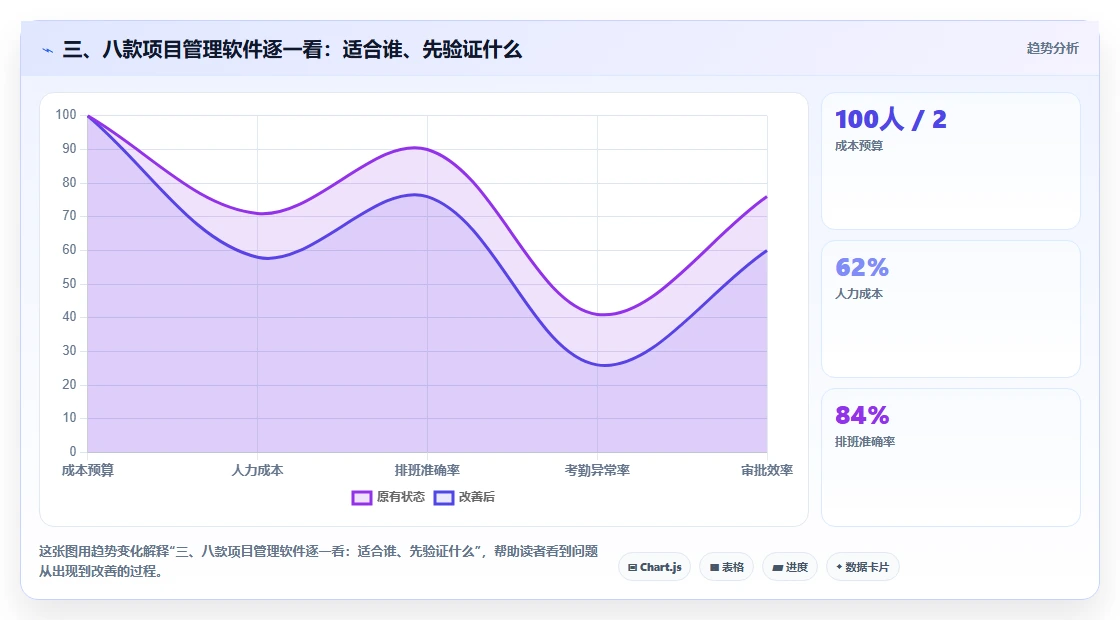Screen dimensions: 1120x620
Task: Click the blue 改善后 legend swatch
Action: click(444, 498)
